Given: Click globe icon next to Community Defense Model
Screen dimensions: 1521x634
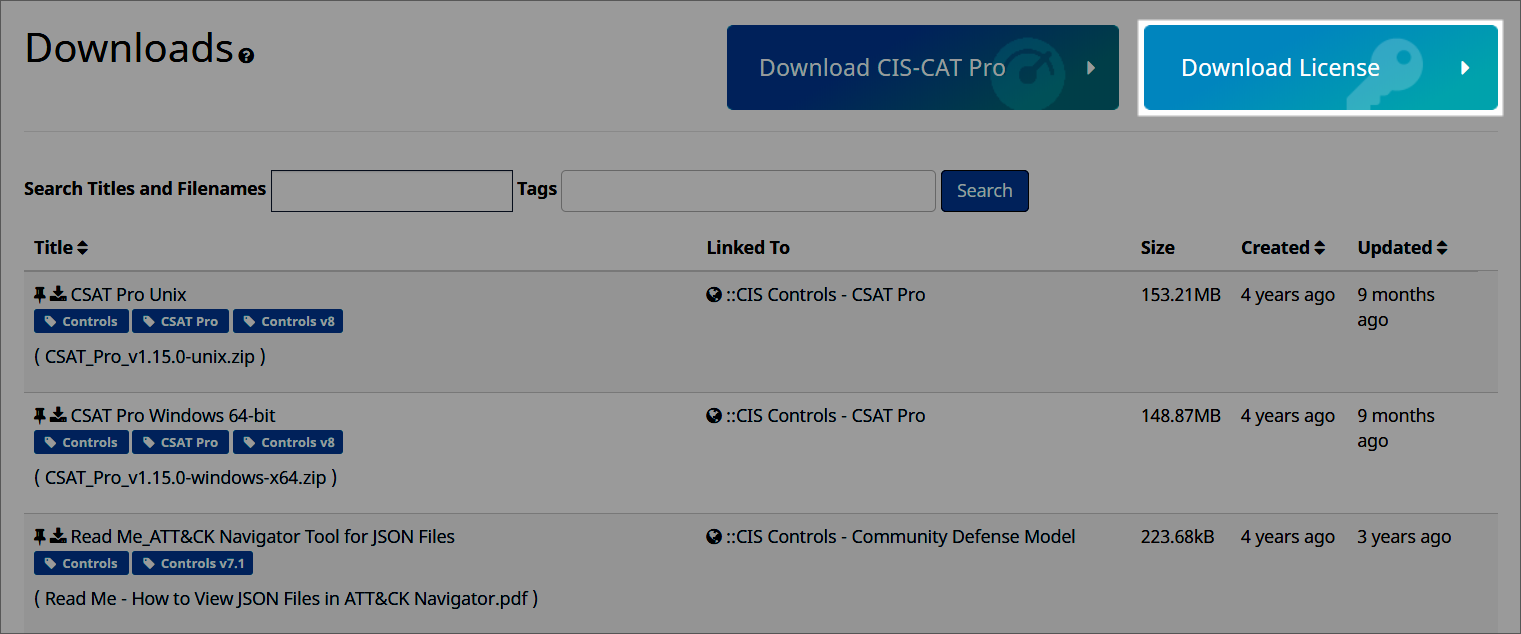Looking at the screenshot, I should (714, 537).
